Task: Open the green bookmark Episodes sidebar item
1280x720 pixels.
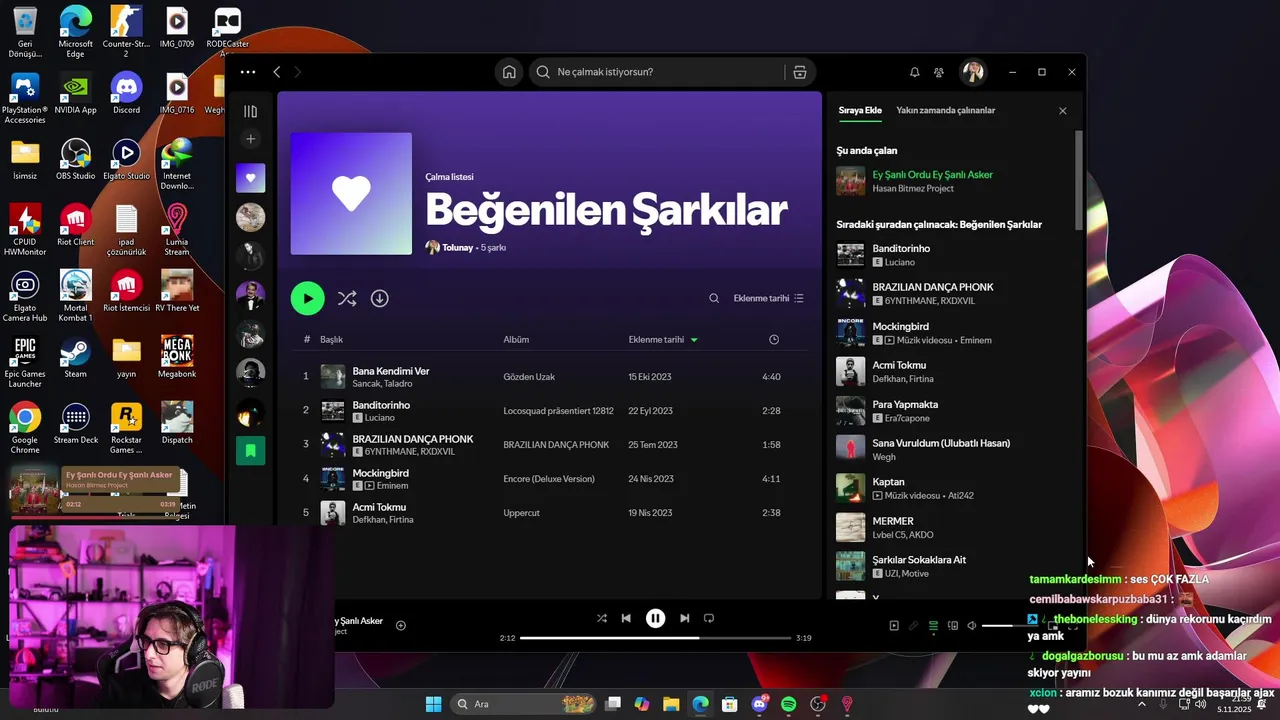Action: click(x=251, y=450)
